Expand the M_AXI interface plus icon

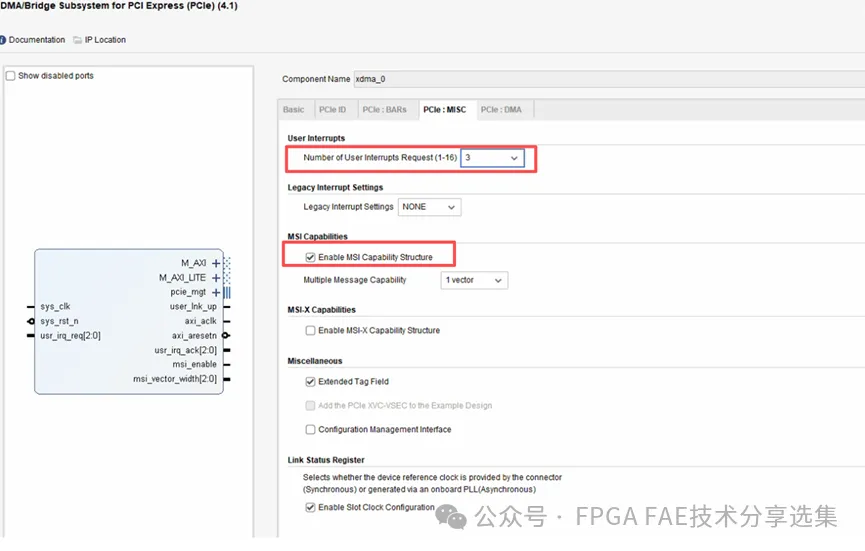point(216,264)
